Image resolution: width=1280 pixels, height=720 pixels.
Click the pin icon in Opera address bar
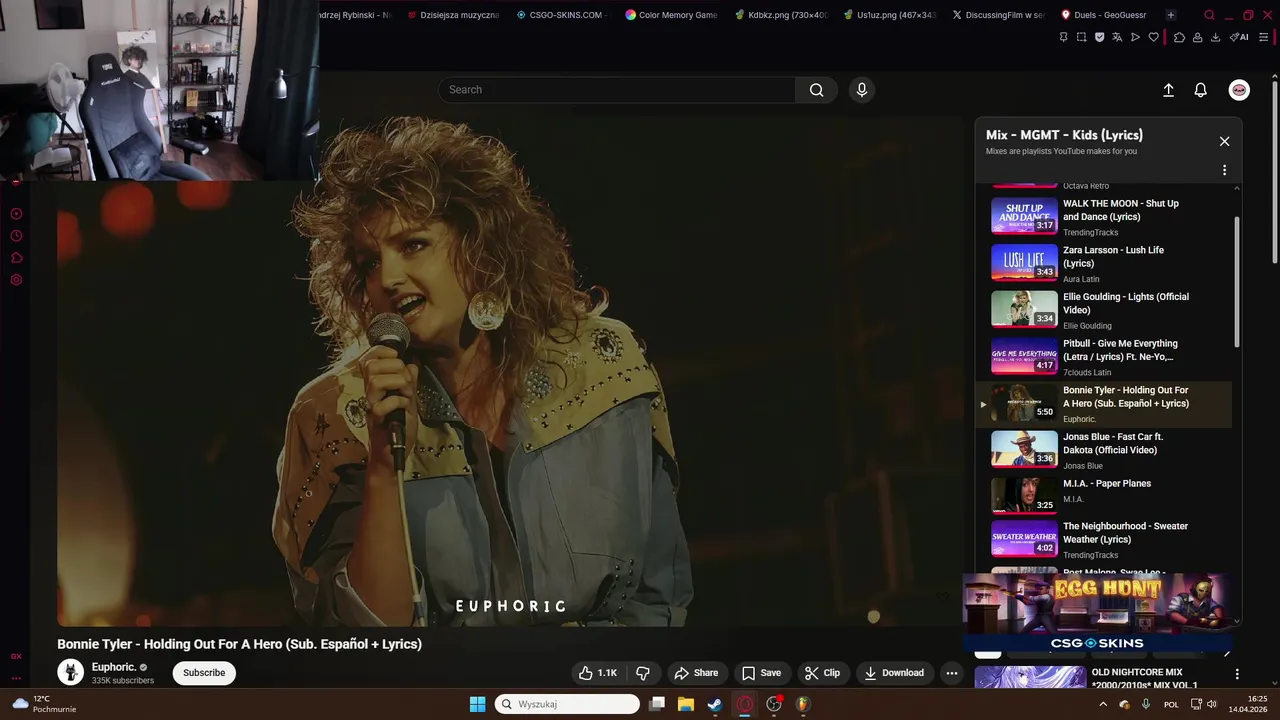[1063, 37]
